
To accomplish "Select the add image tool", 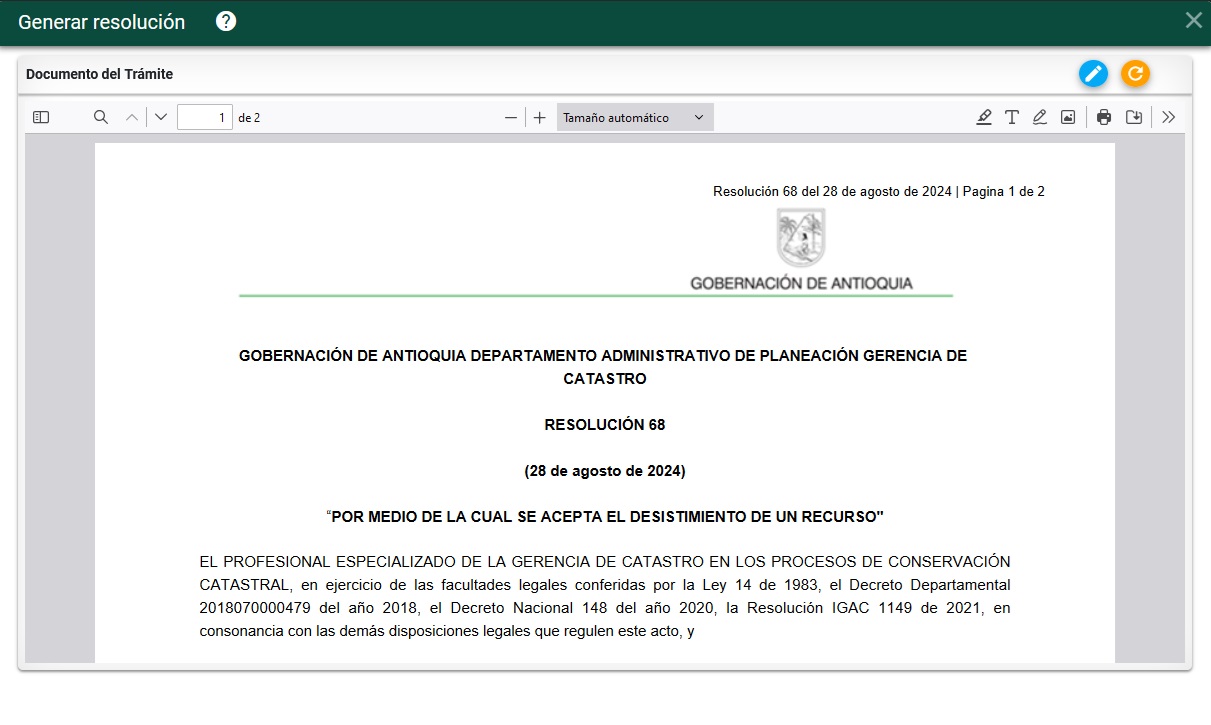I will tap(1068, 117).
